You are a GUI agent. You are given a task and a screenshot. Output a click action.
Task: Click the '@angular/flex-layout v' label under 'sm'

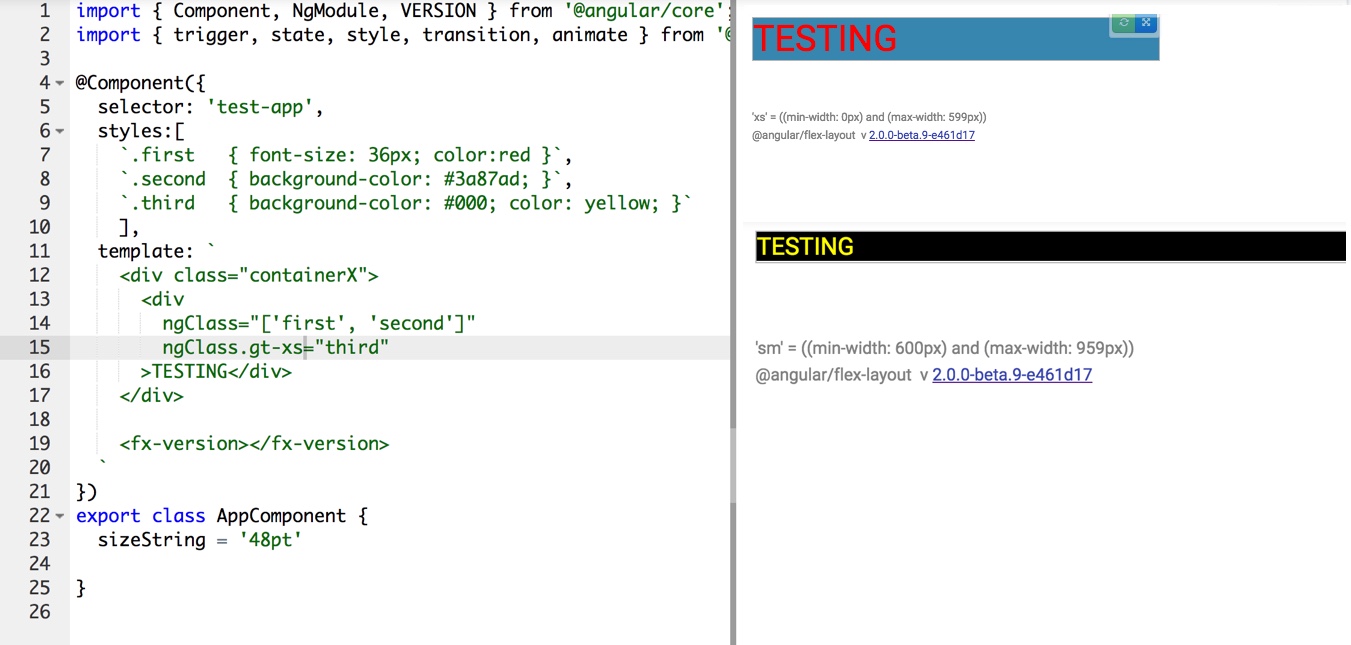(842, 375)
